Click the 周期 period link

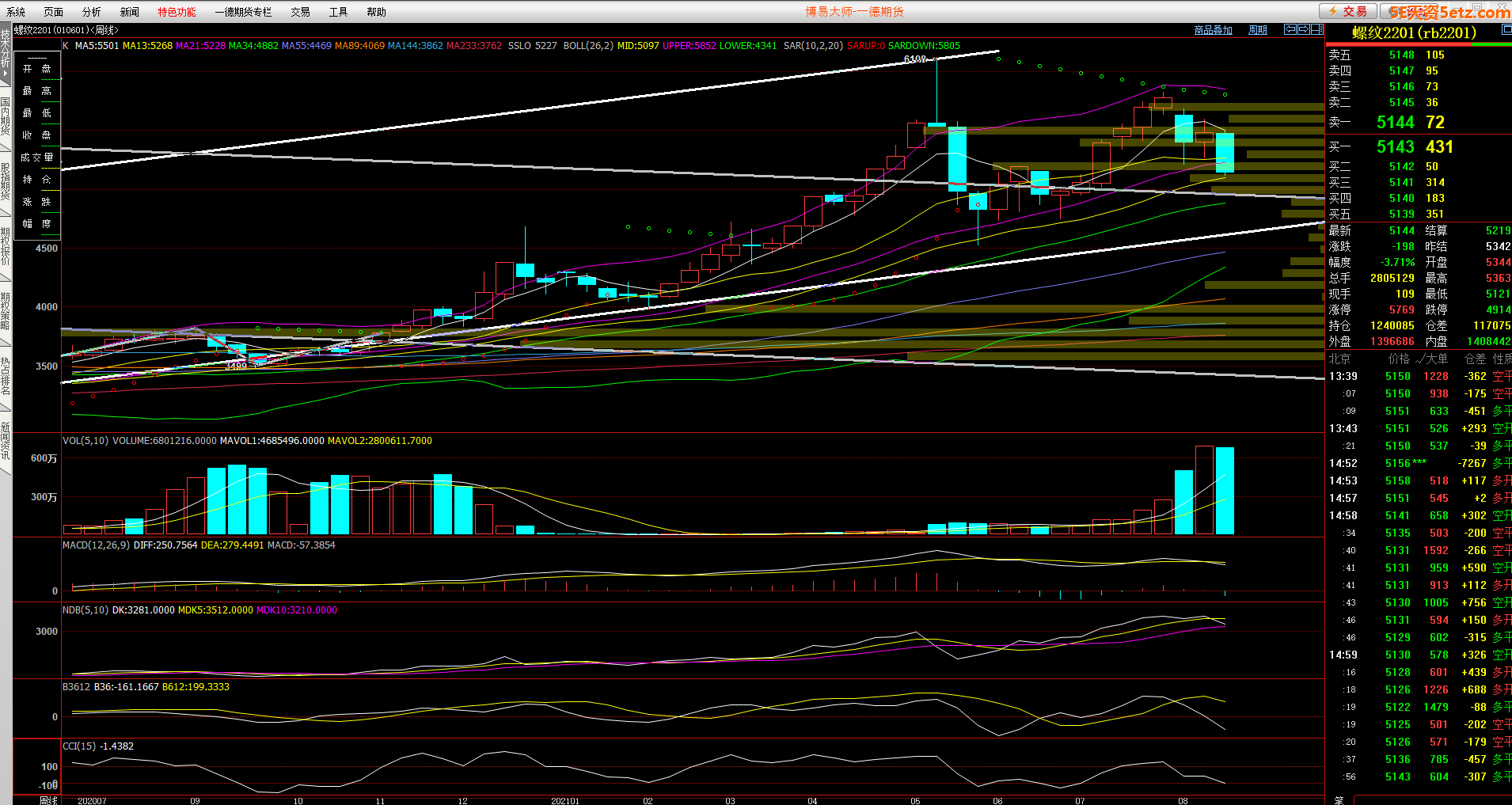coord(1258,30)
